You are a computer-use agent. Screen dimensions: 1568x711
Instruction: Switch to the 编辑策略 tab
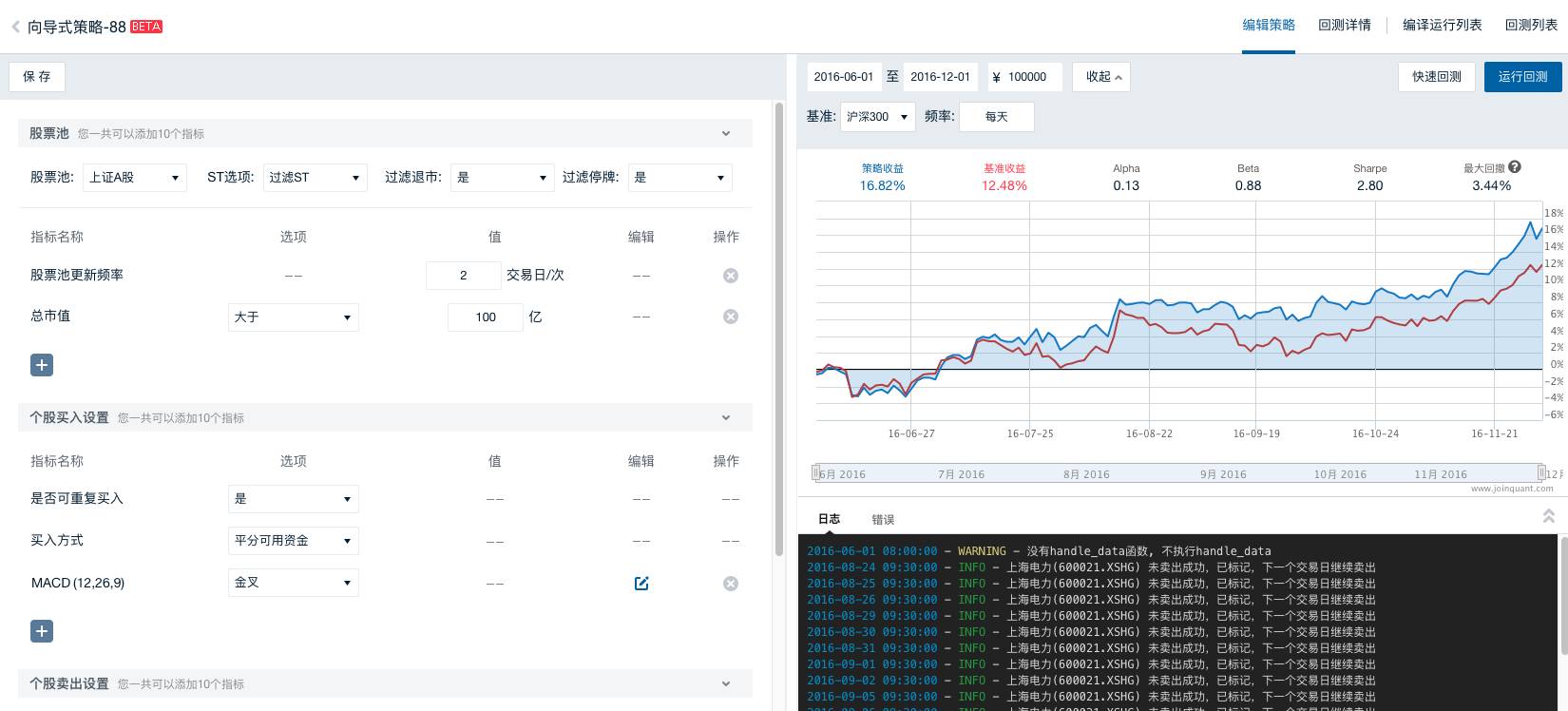[x=1269, y=26]
